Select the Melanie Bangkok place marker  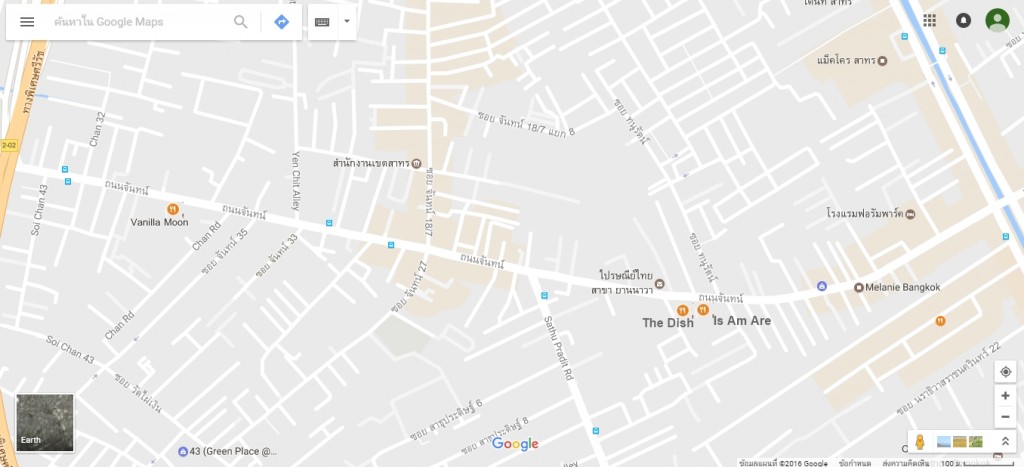tap(859, 287)
